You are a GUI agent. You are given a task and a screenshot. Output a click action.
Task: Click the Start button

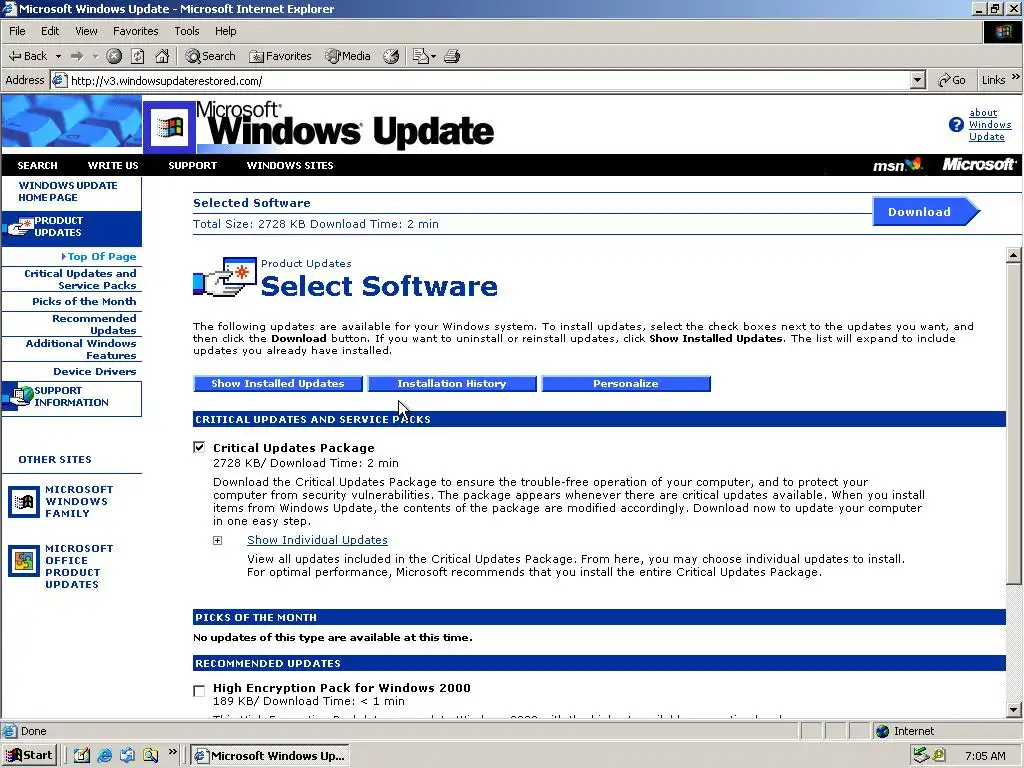tap(29, 756)
